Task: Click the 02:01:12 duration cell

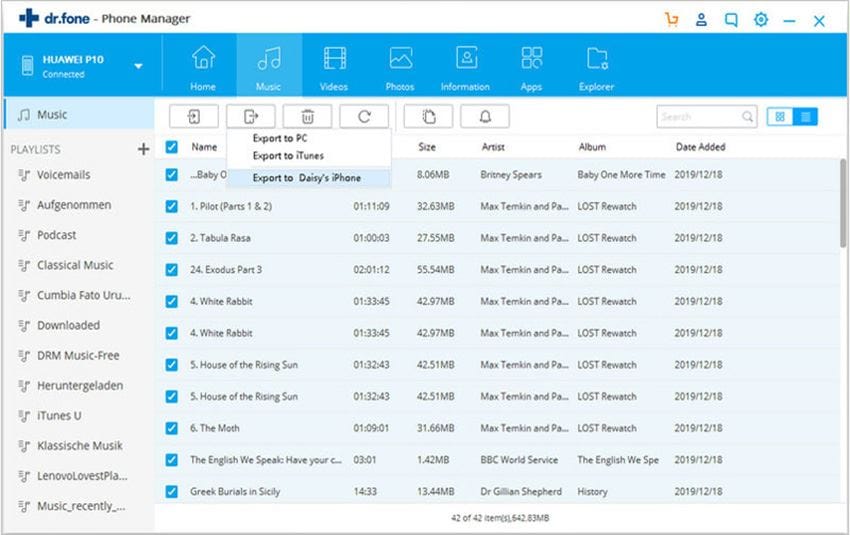Action: (x=371, y=269)
